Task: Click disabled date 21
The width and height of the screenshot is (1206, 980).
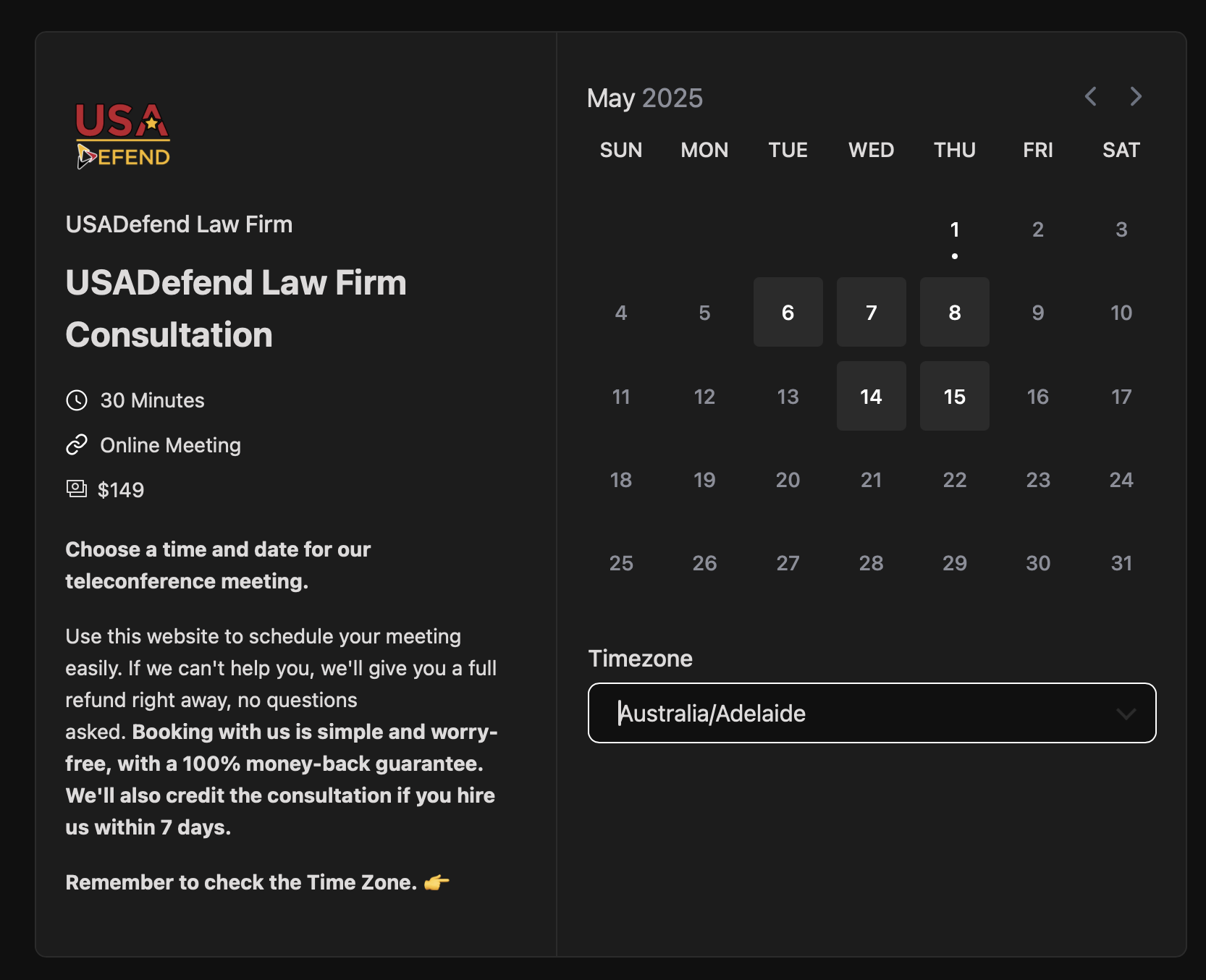Action: [872, 479]
